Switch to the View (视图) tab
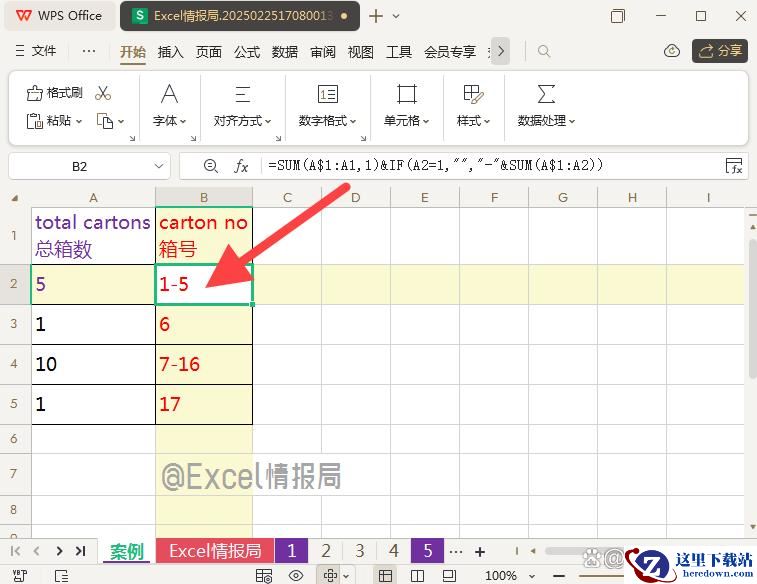Viewport: 757px width, 584px height. coord(361,51)
